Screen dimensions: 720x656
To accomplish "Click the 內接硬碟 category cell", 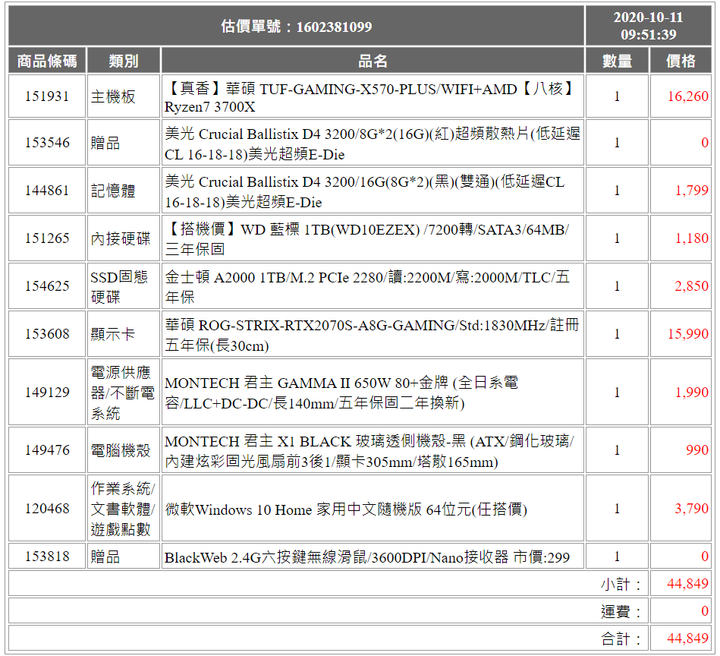I will coord(124,238).
